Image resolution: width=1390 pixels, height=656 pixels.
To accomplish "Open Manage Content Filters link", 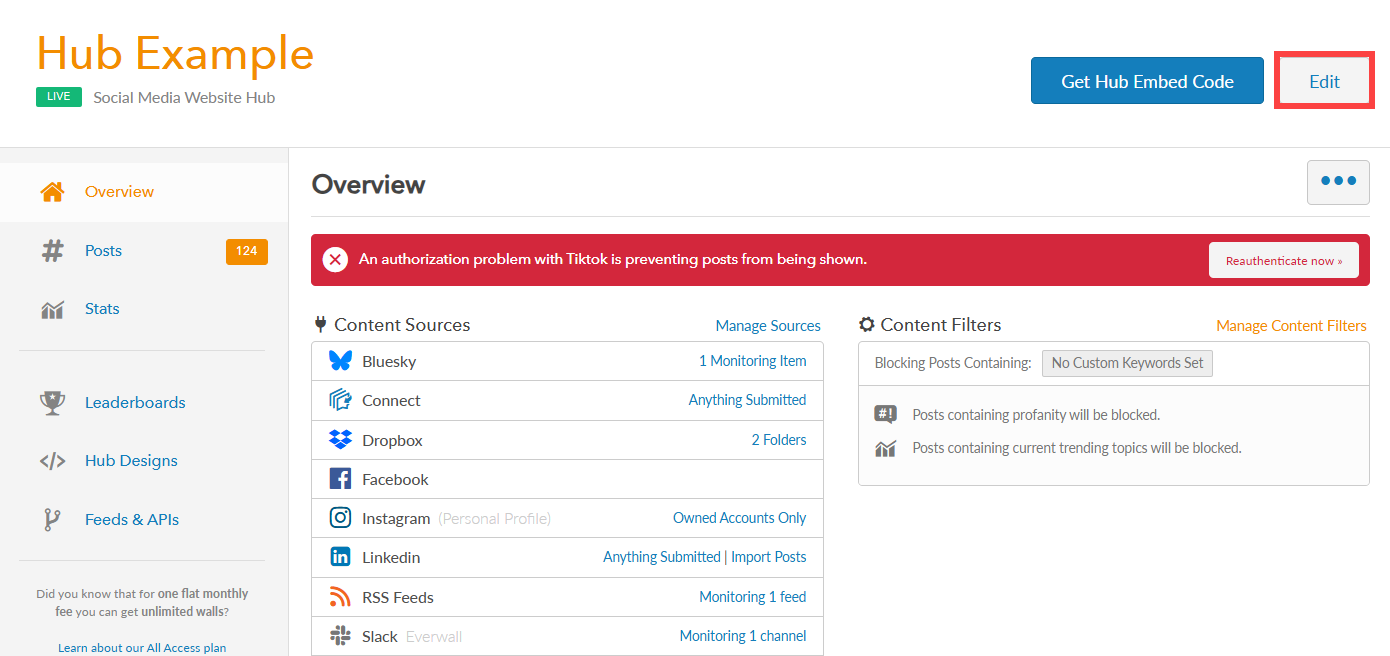I will (1291, 326).
